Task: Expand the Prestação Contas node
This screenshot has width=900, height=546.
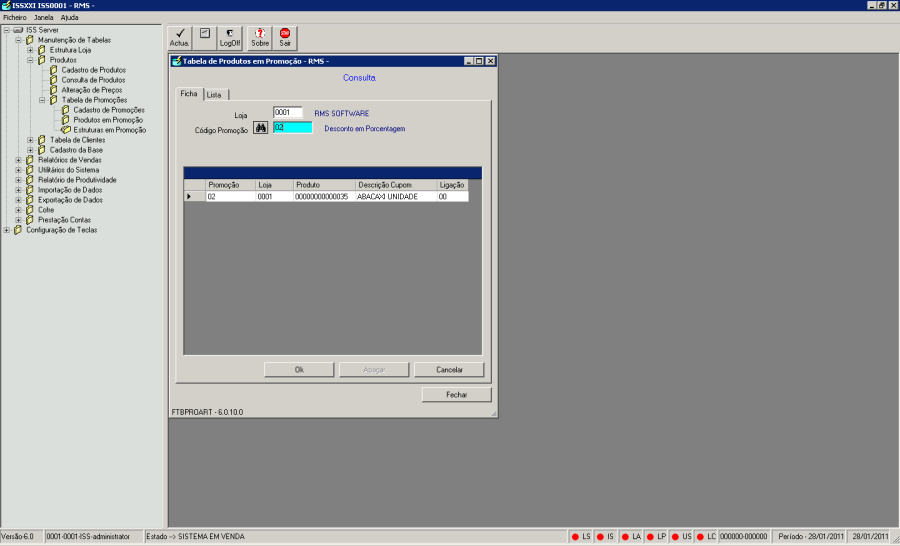Action: [18, 220]
